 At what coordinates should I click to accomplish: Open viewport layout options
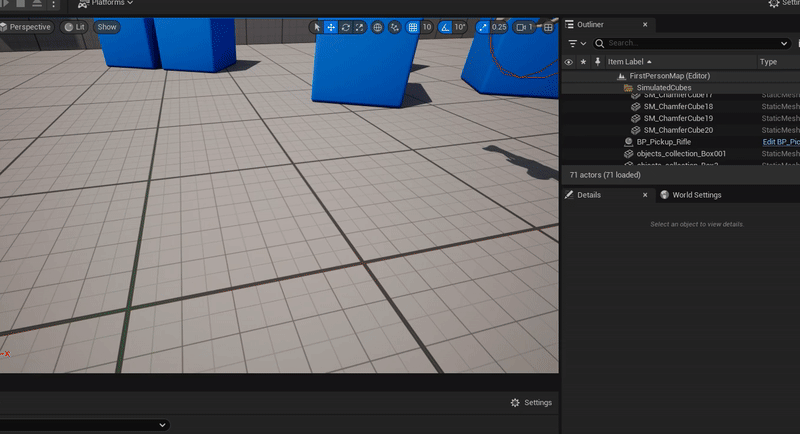(548, 27)
